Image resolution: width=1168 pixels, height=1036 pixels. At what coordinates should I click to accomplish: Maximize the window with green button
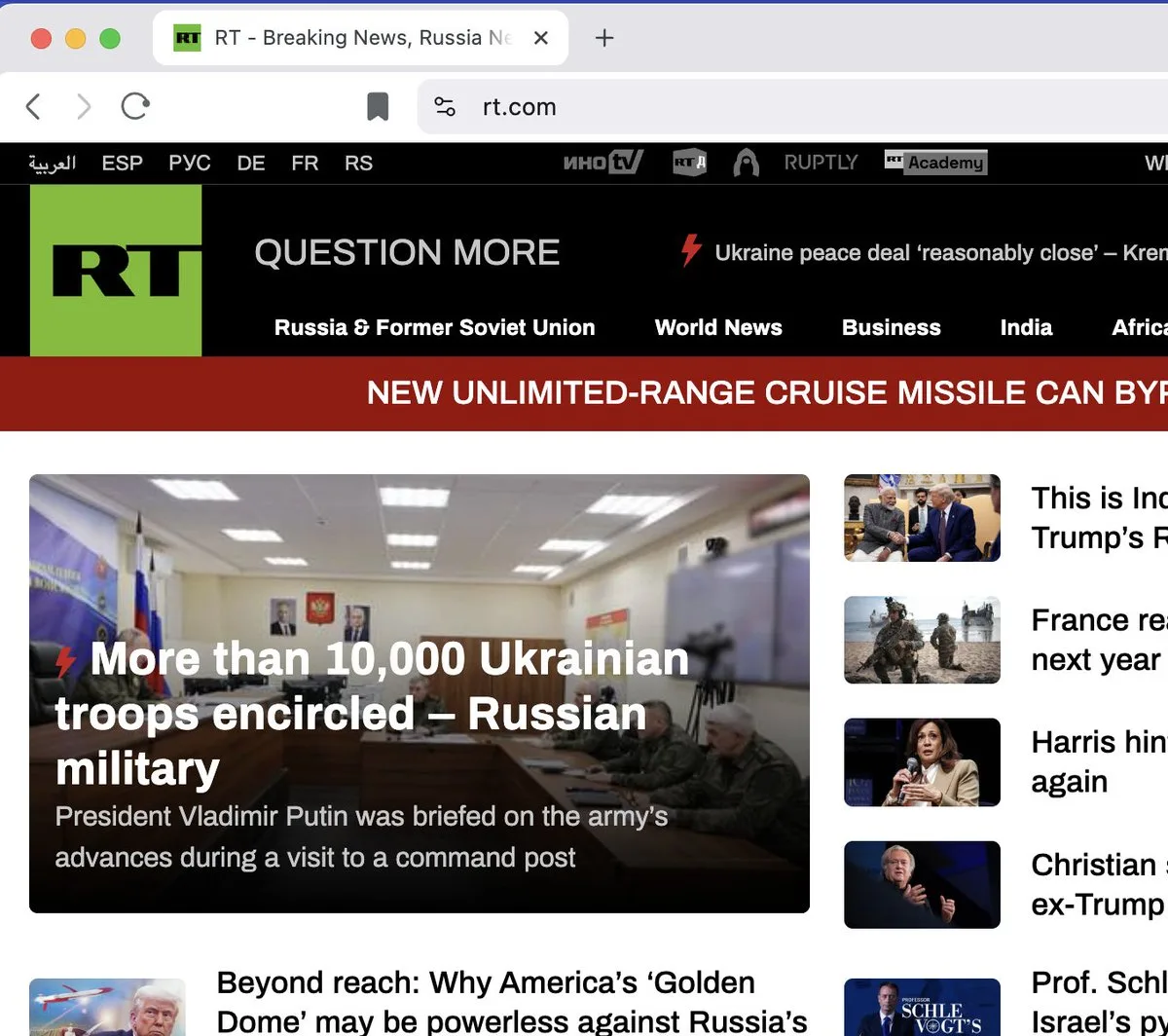110,38
